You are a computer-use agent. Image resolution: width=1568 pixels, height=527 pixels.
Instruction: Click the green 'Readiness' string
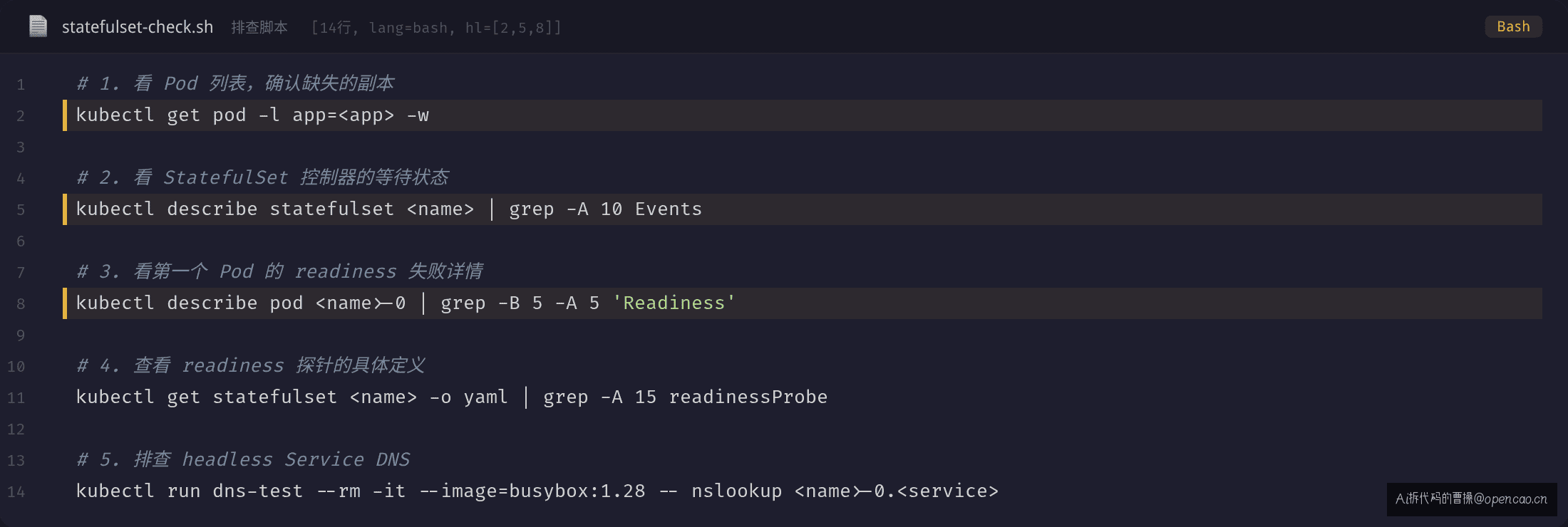point(674,303)
